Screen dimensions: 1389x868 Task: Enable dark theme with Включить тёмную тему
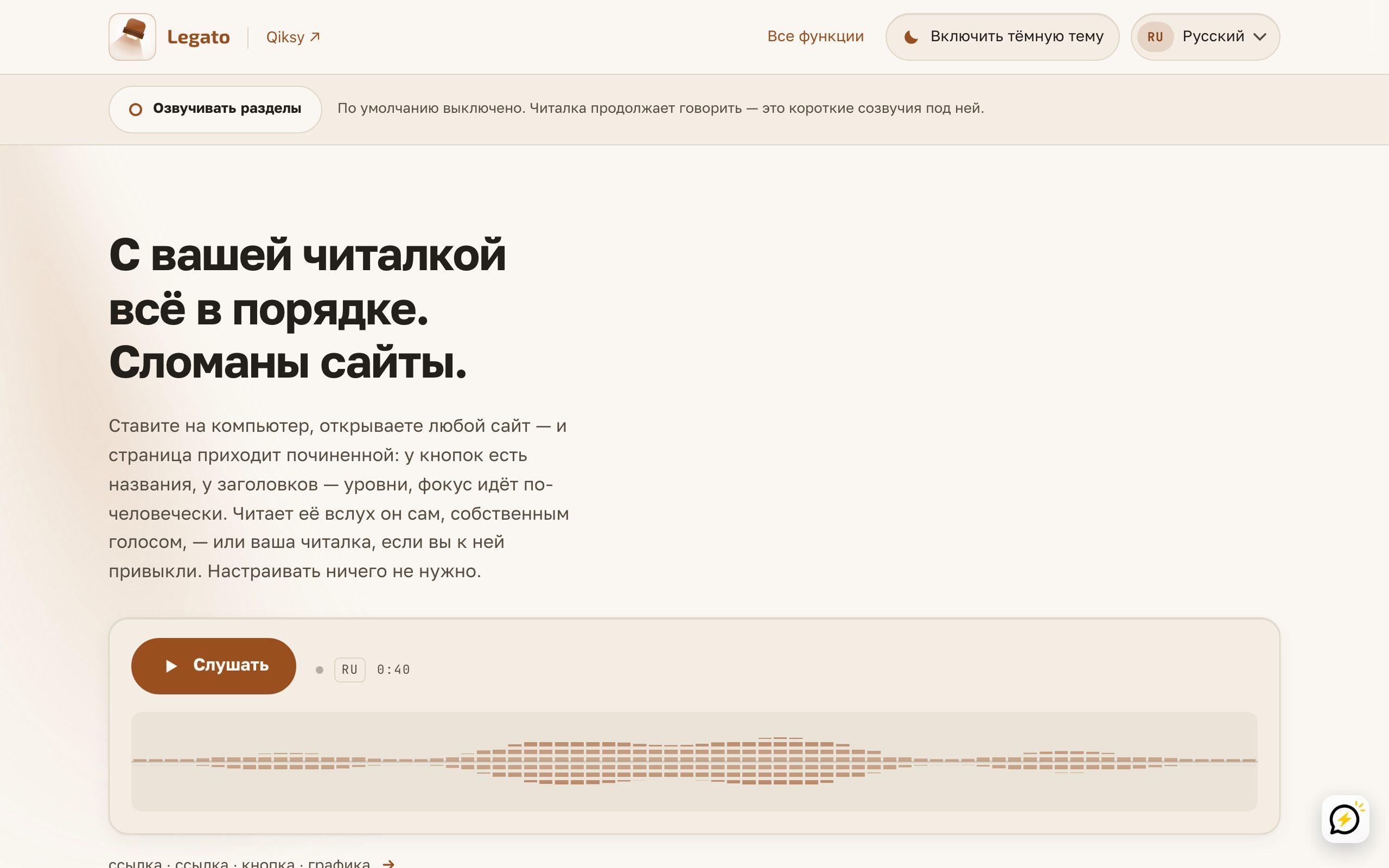(x=1002, y=37)
